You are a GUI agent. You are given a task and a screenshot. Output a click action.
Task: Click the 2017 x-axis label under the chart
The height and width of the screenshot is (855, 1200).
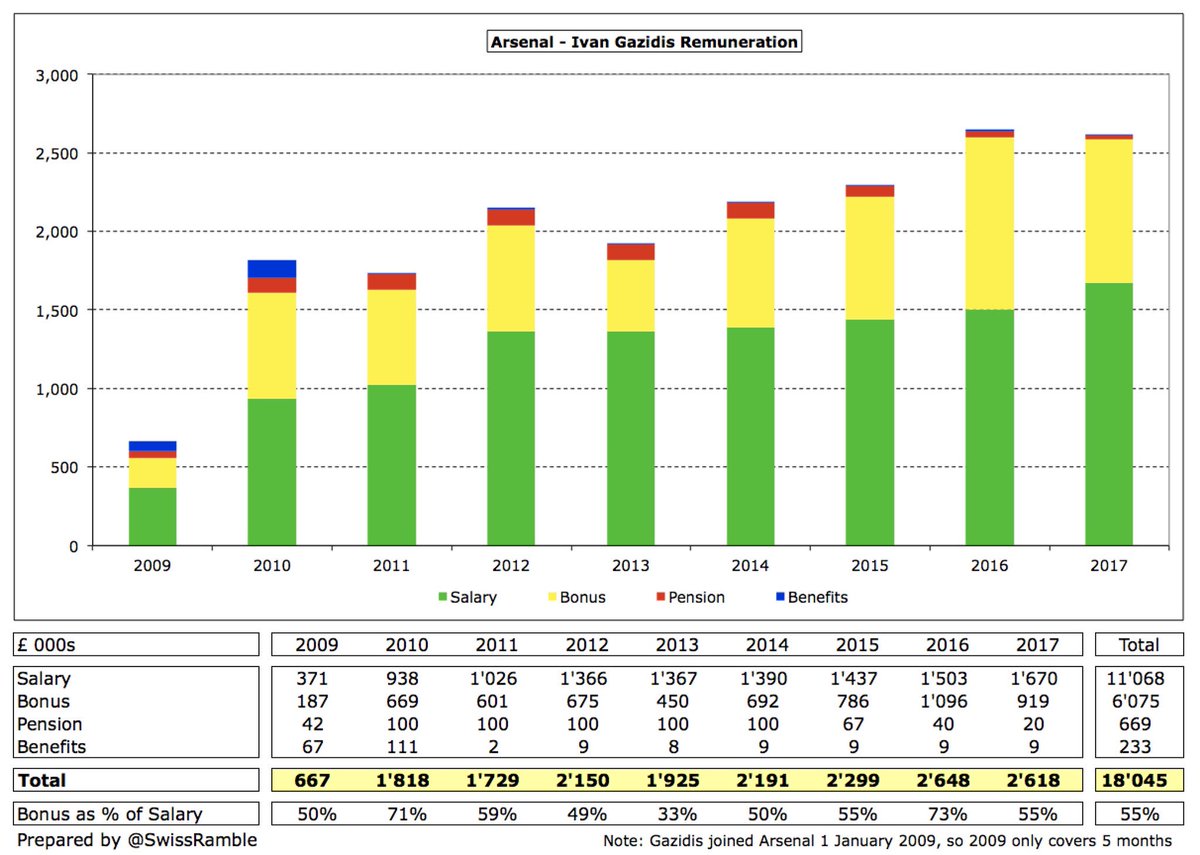point(1109,565)
